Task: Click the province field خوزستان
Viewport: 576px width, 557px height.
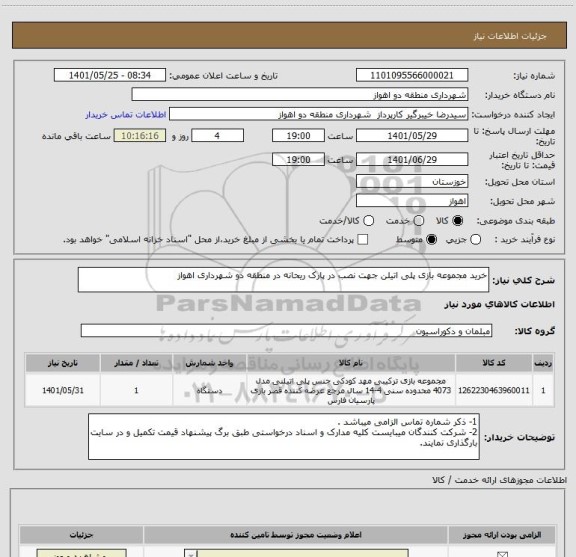Action: click(412, 182)
